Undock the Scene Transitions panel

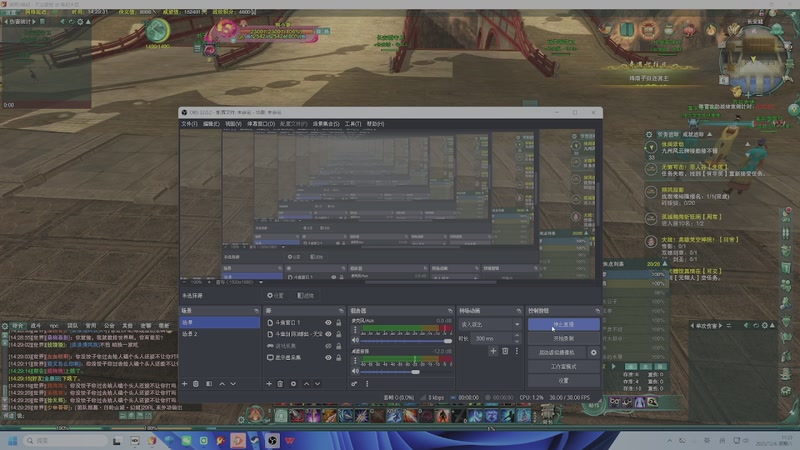518,311
